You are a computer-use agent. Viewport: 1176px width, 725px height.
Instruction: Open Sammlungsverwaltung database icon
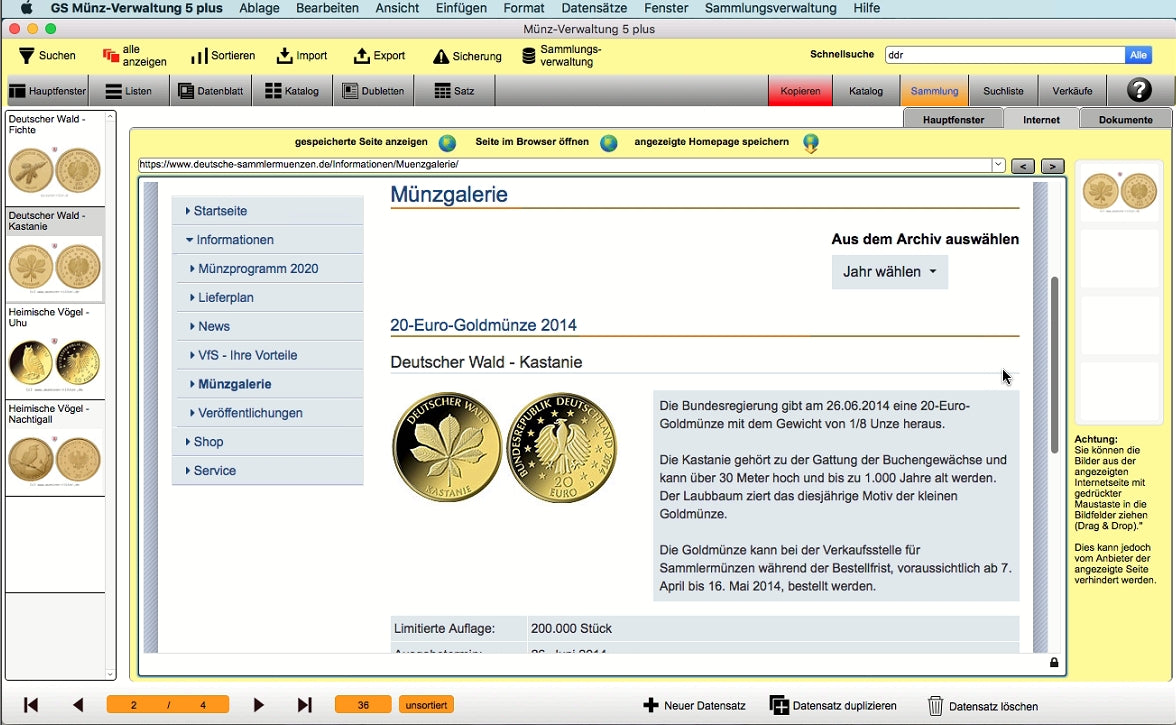click(x=529, y=56)
